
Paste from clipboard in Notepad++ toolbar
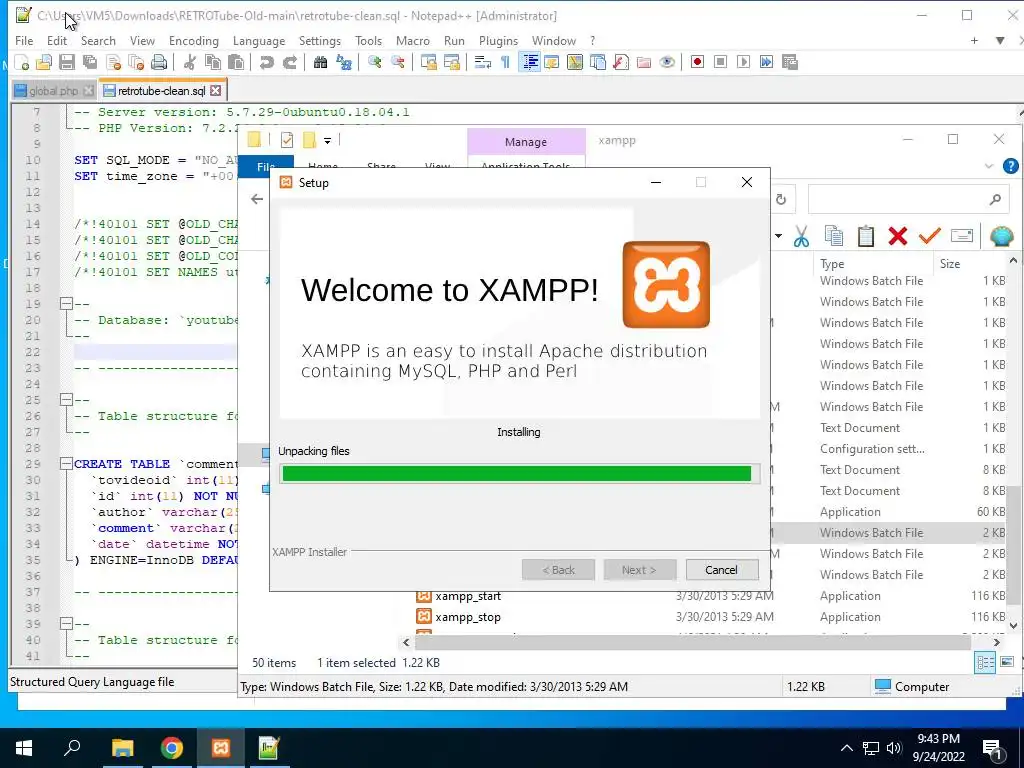[x=236, y=62]
